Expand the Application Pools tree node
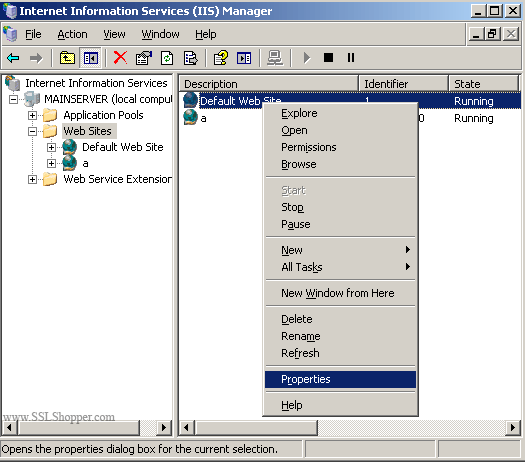 (32, 115)
